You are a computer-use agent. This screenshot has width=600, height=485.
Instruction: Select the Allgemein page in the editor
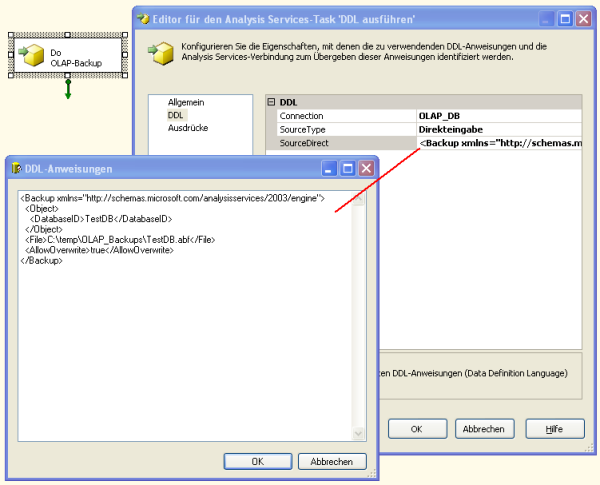pos(185,103)
